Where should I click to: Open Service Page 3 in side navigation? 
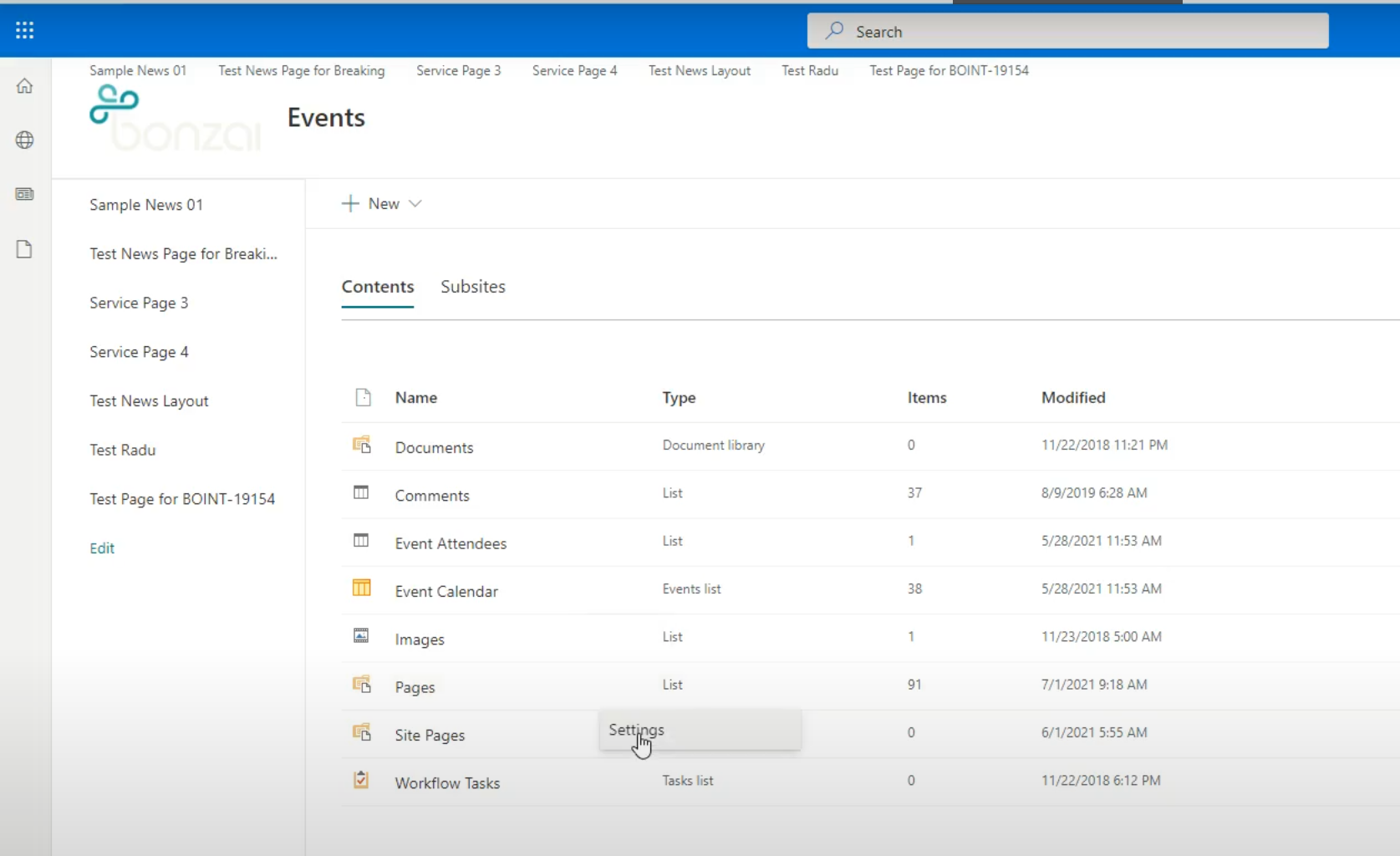point(139,303)
